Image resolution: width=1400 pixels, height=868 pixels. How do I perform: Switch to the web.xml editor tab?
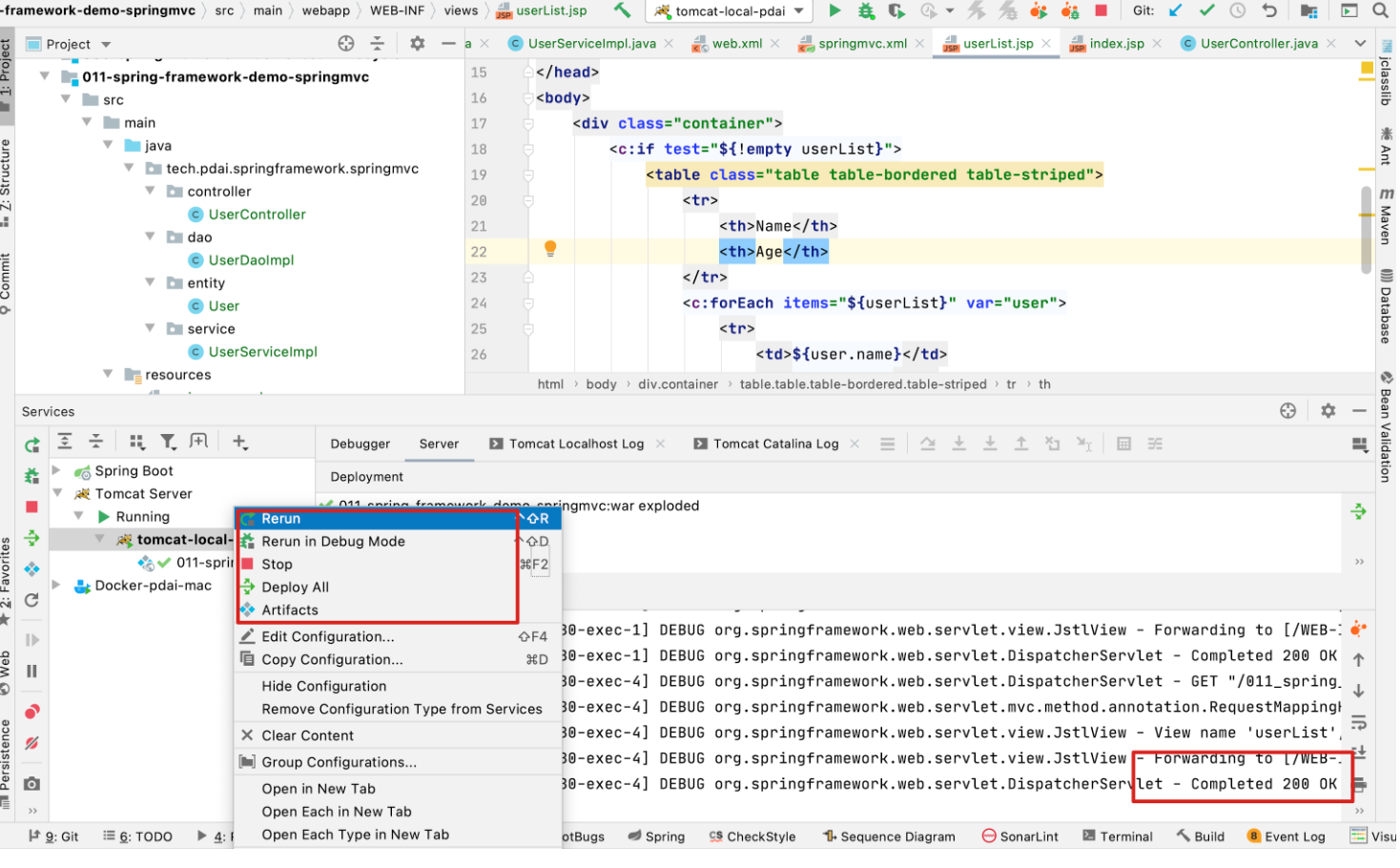pyautogui.click(x=736, y=44)
